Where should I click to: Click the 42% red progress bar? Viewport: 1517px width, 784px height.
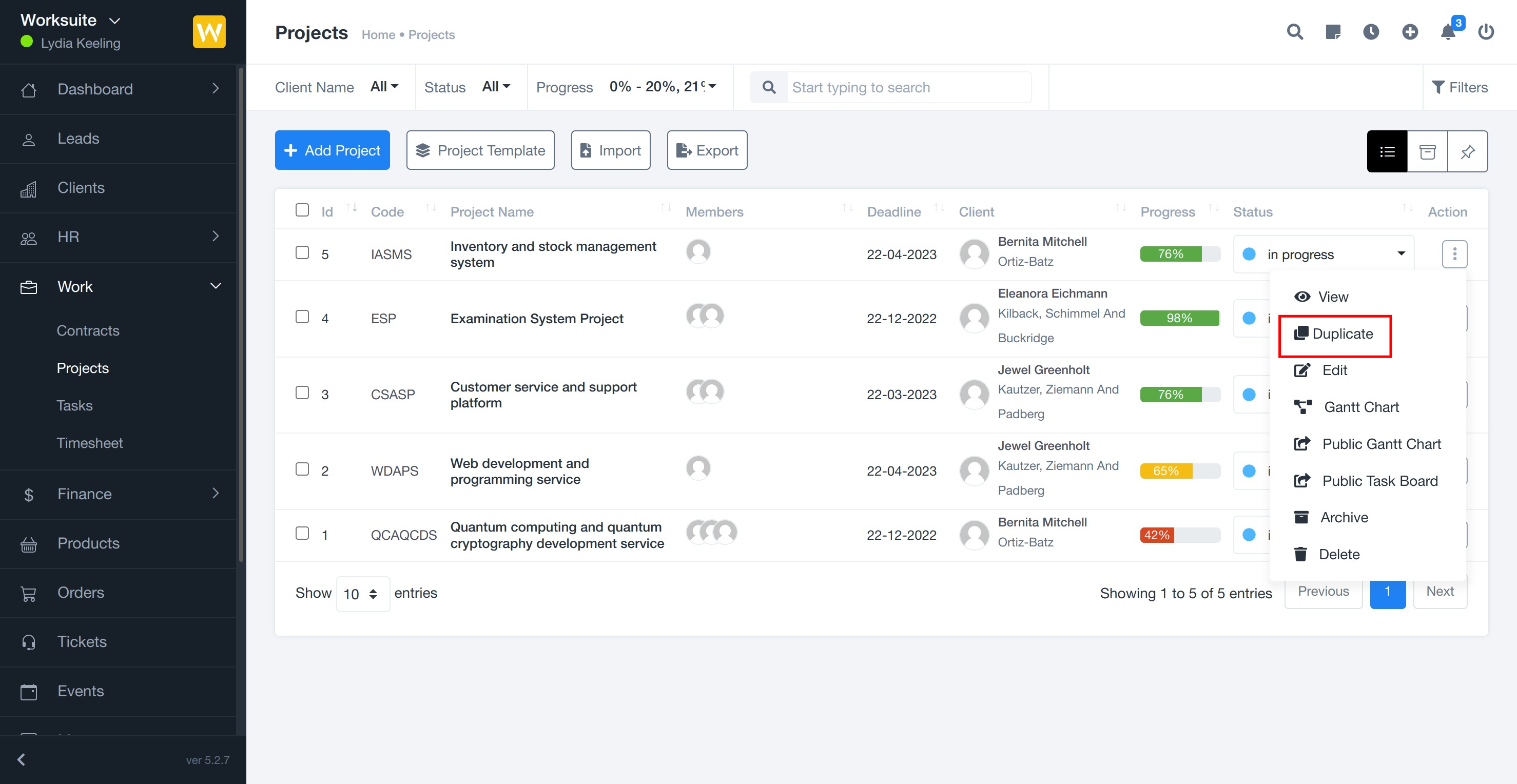point(1157,535)
